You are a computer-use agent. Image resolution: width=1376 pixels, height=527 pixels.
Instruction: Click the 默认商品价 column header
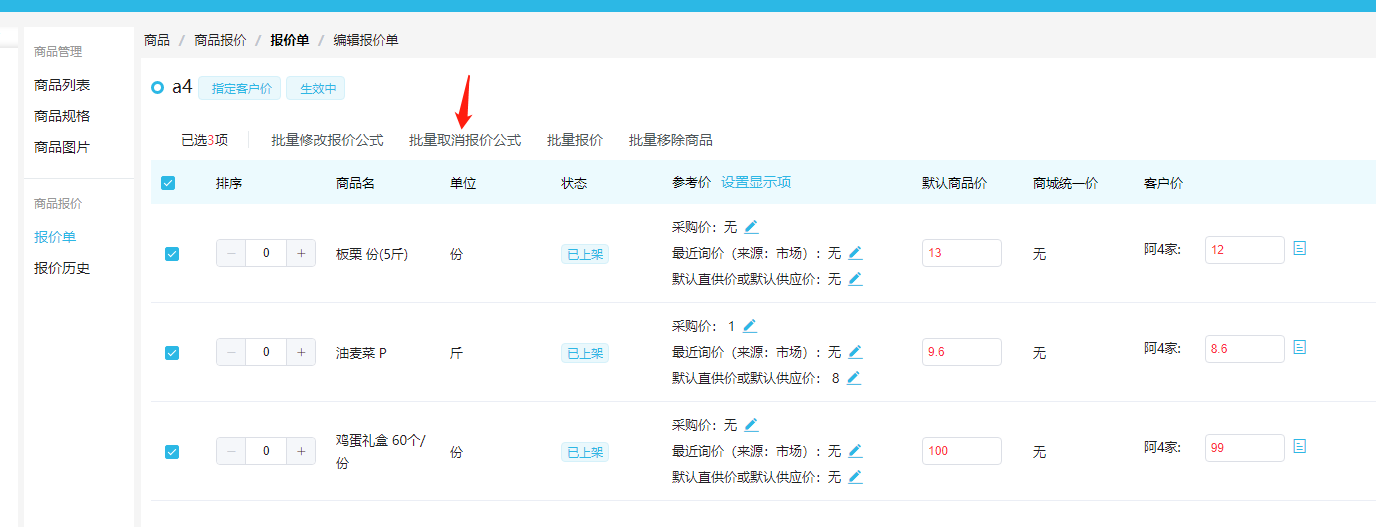(x=955, y=183)
